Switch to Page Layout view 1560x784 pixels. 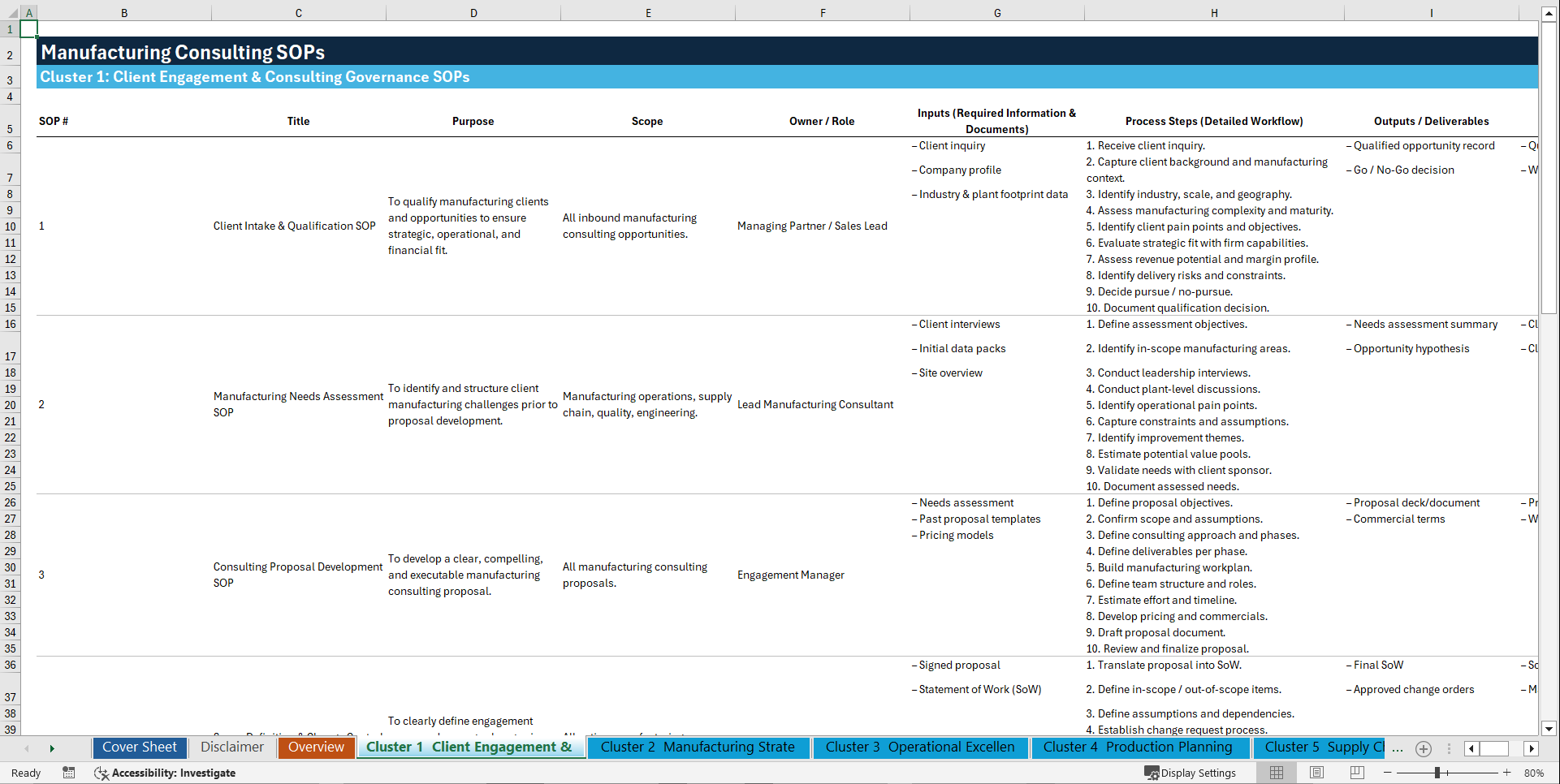[x=1316, y=773]
